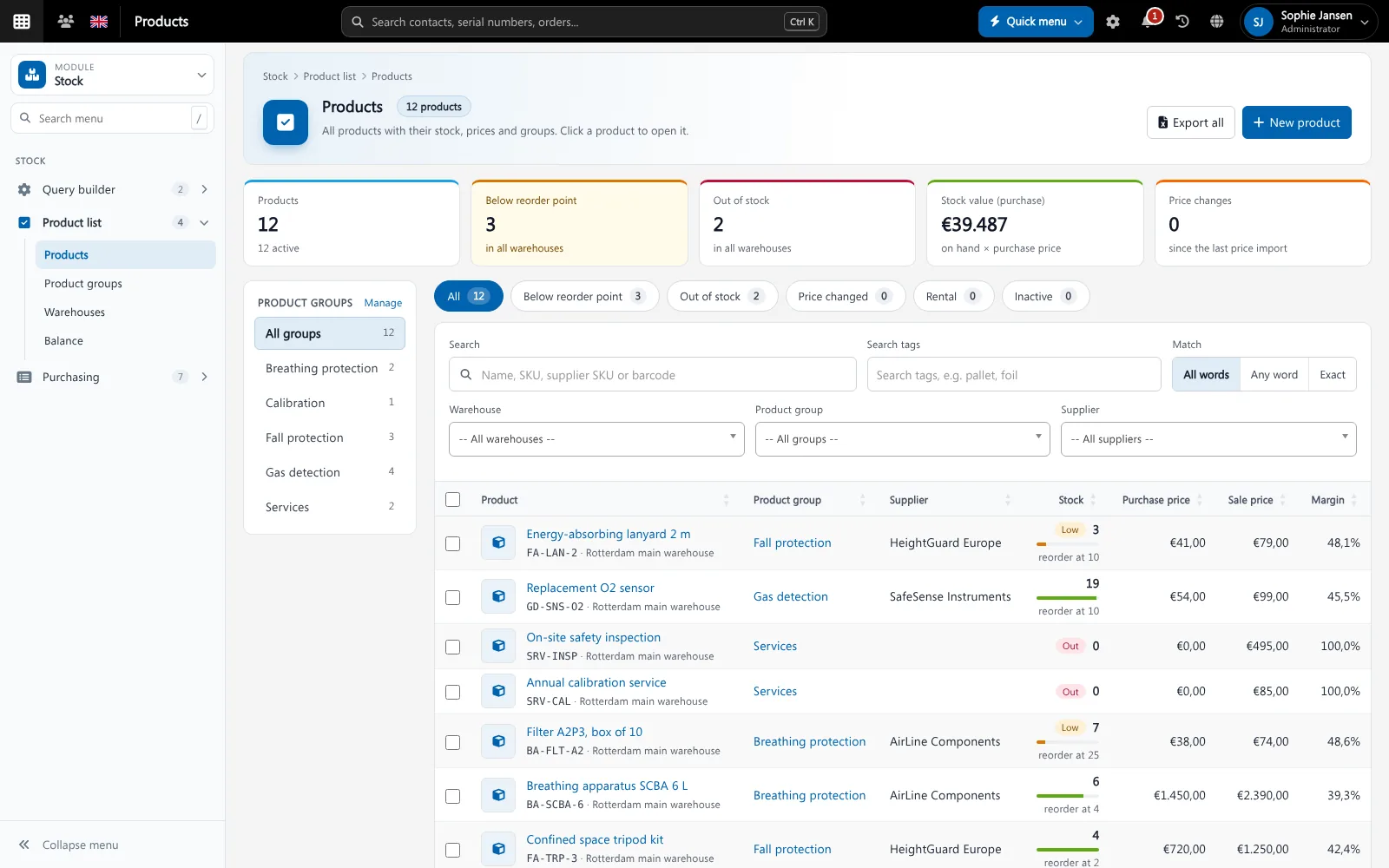Image resolution: width=1389 pixels, height=868 pixels.
Task: Click the SJ user avatar
Action: [x=1258, y=22]
